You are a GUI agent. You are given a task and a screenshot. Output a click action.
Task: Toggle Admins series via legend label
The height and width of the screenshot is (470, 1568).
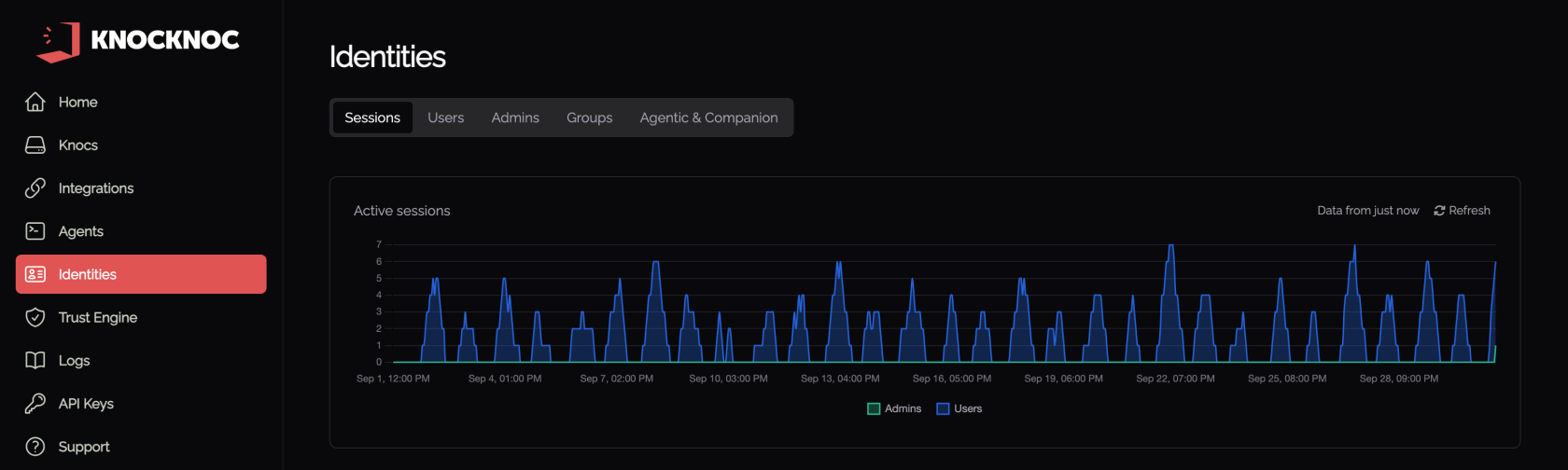(903, 408)
